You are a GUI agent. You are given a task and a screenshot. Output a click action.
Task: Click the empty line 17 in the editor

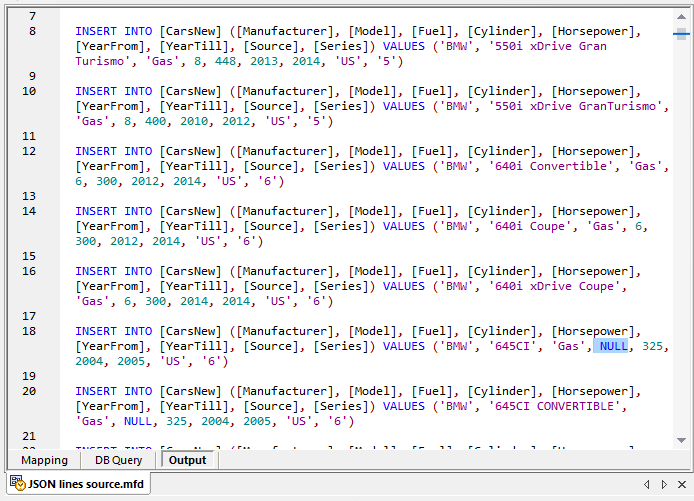pos(300,316)
